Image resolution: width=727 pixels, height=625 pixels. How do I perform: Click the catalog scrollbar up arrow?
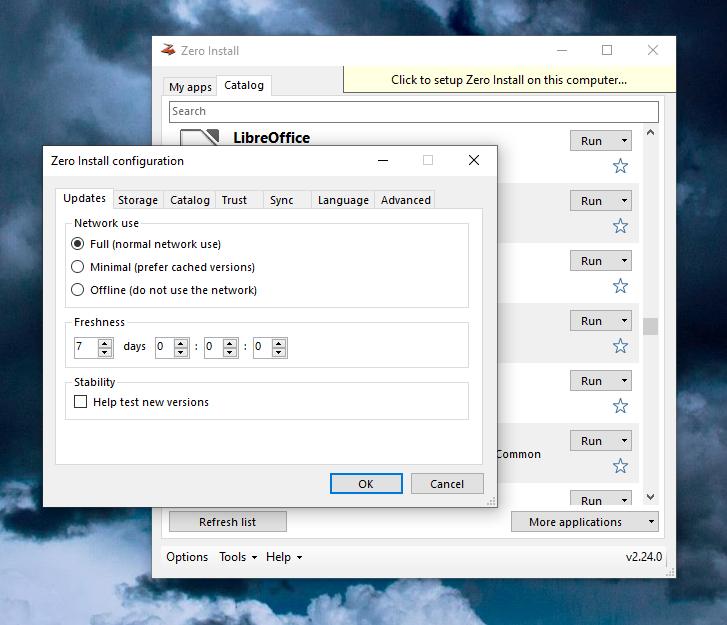point(650,133)
